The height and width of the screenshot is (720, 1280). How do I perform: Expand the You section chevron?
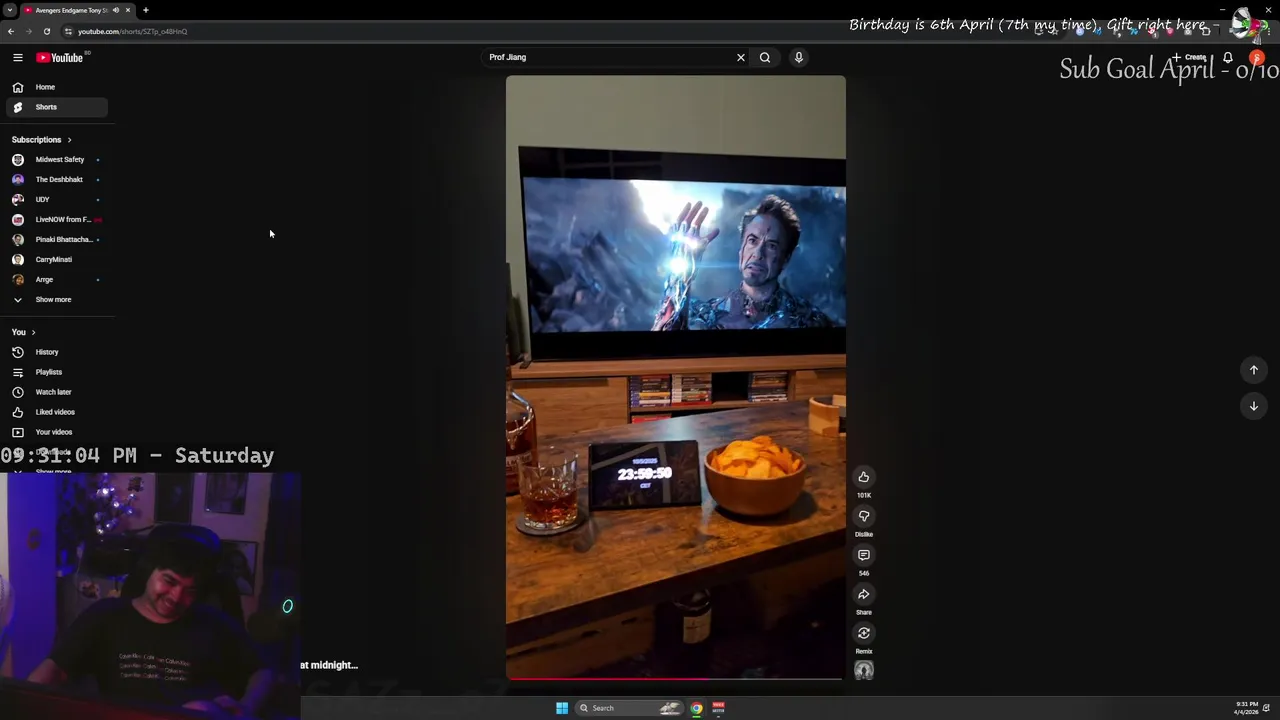tap(33, 332)
